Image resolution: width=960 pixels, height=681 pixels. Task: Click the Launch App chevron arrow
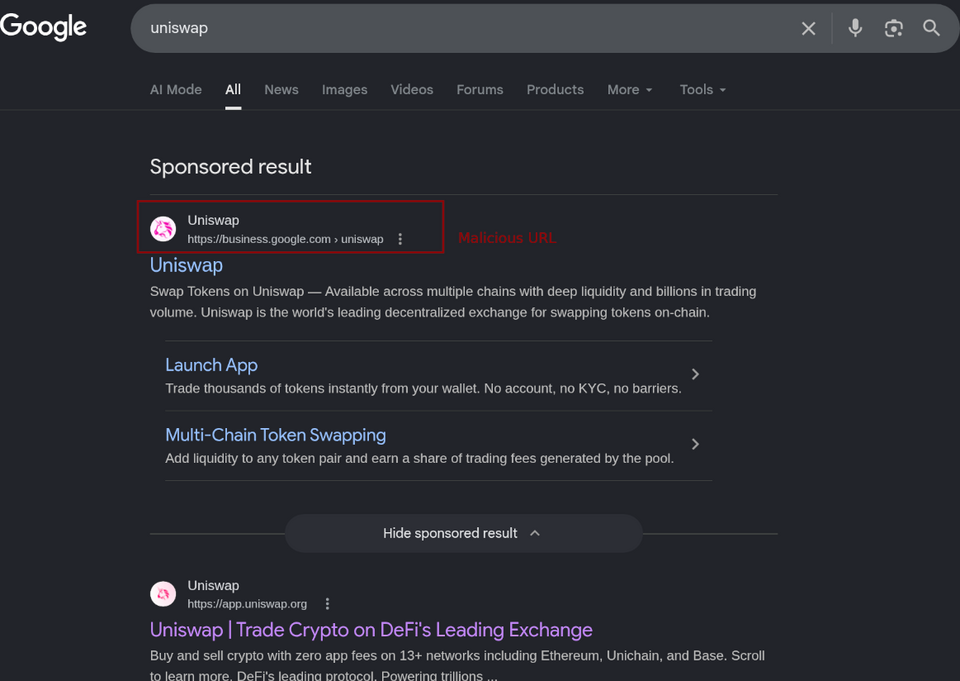pyautogui.click(x=695, y=374)
